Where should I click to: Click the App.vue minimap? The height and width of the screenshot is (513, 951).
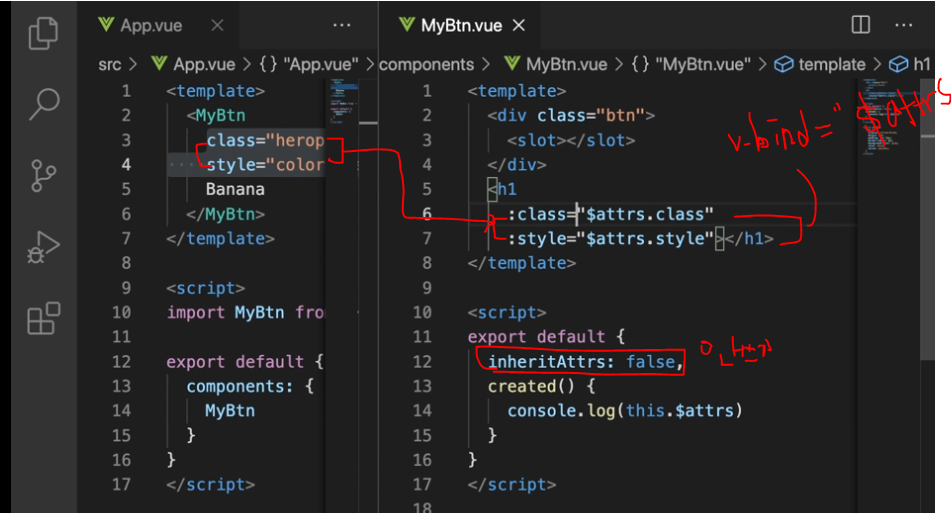[344, 100]
